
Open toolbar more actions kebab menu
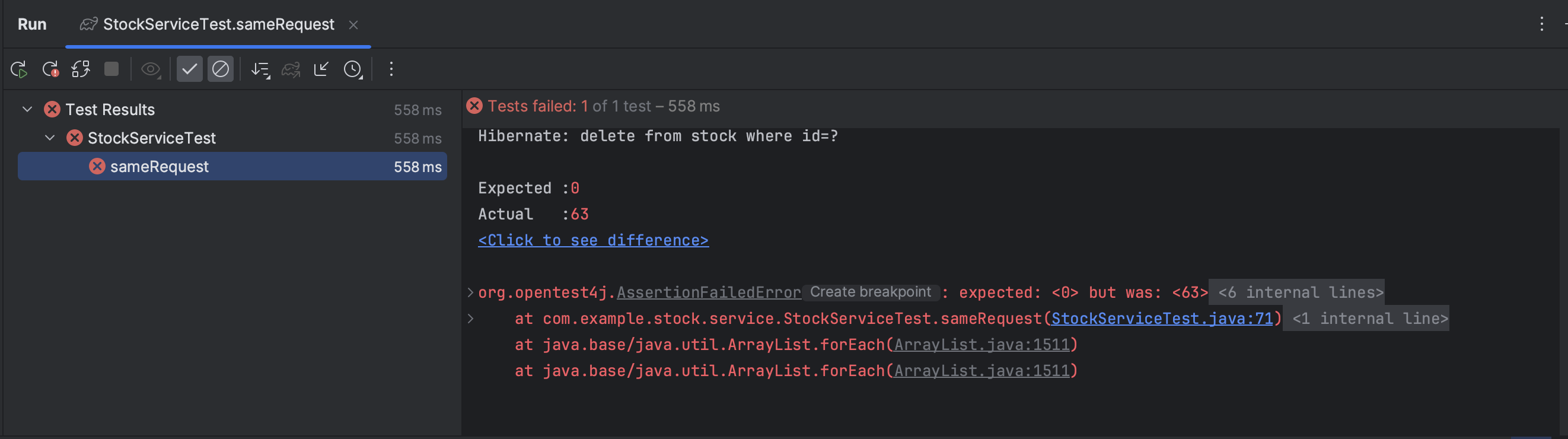[x=391, y=69]
